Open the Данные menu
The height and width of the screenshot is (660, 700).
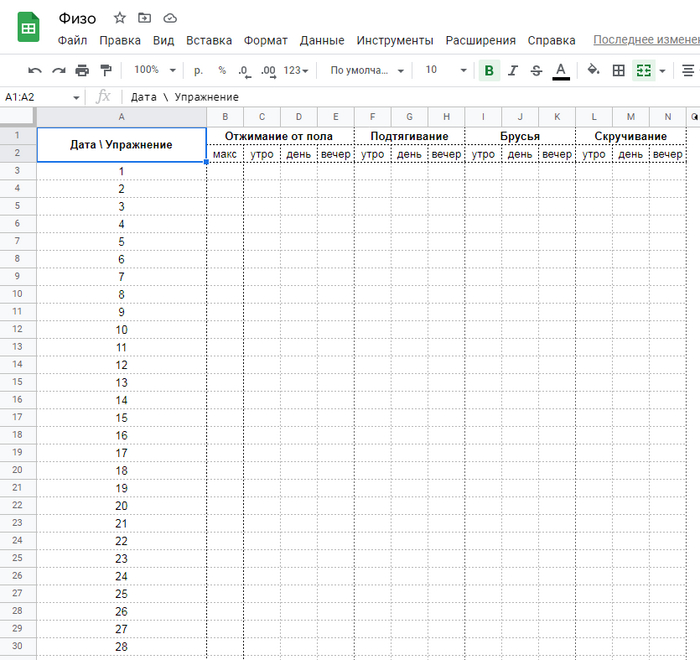pos(322,40)
